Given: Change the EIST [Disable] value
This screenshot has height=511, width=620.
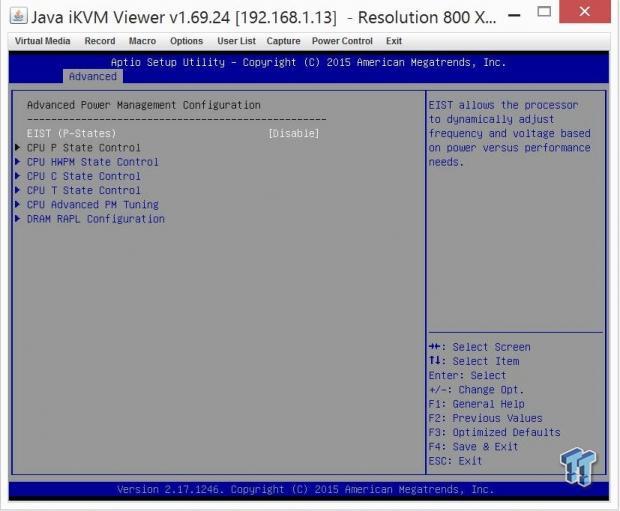Looking at the screenshot, I should (x=293, y=133).
